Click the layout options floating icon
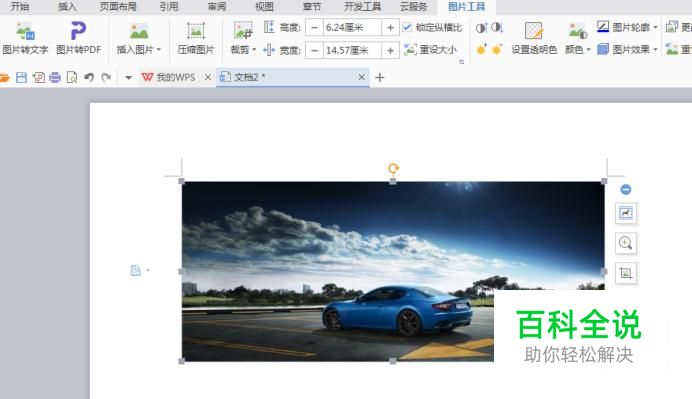This screenshot has width=692, height=399. (x=625, y=213)
